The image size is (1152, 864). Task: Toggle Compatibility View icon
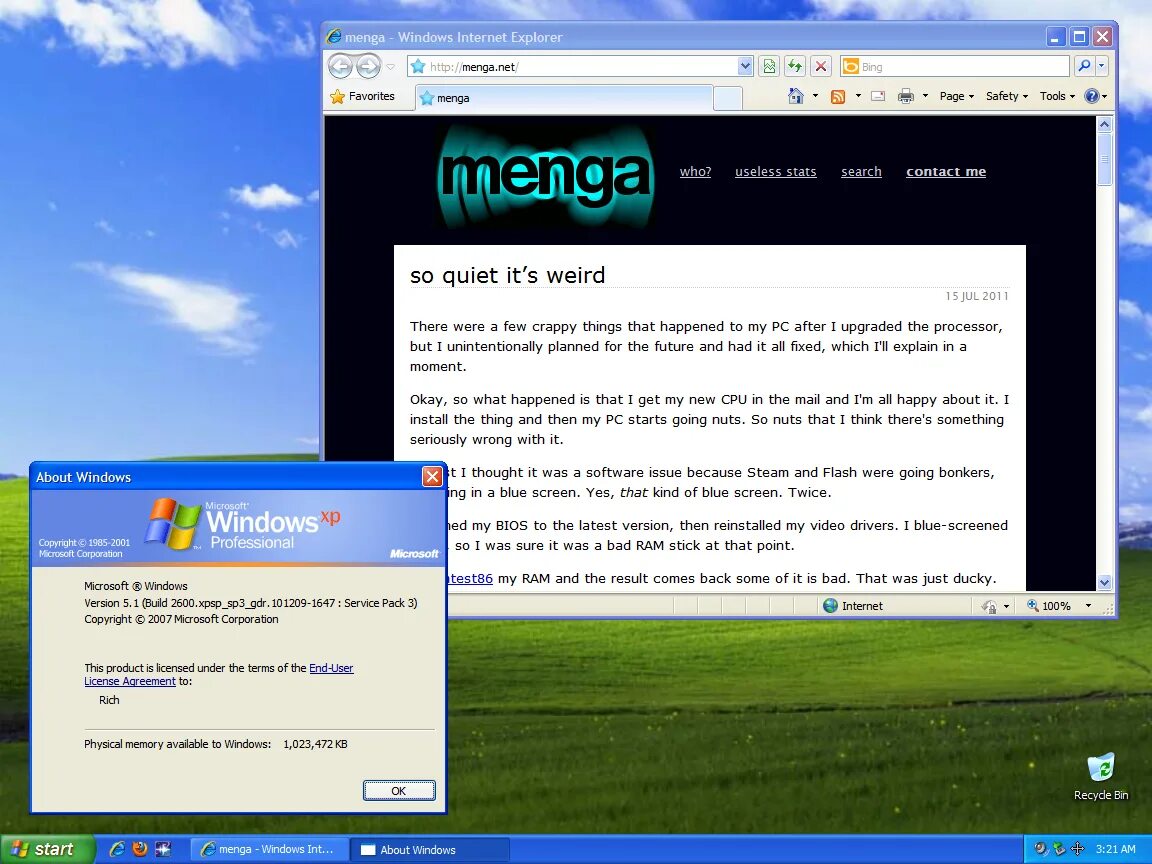tap(768, 67)
